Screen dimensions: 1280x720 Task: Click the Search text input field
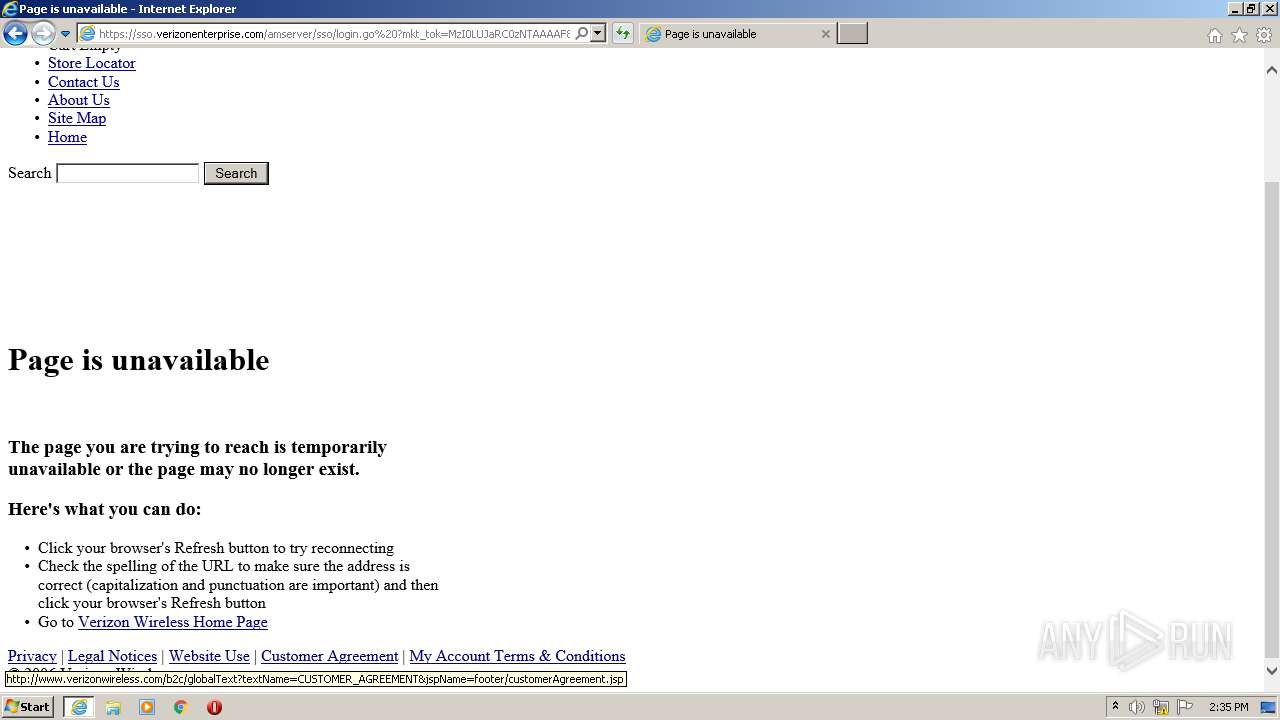pos(128,173)
